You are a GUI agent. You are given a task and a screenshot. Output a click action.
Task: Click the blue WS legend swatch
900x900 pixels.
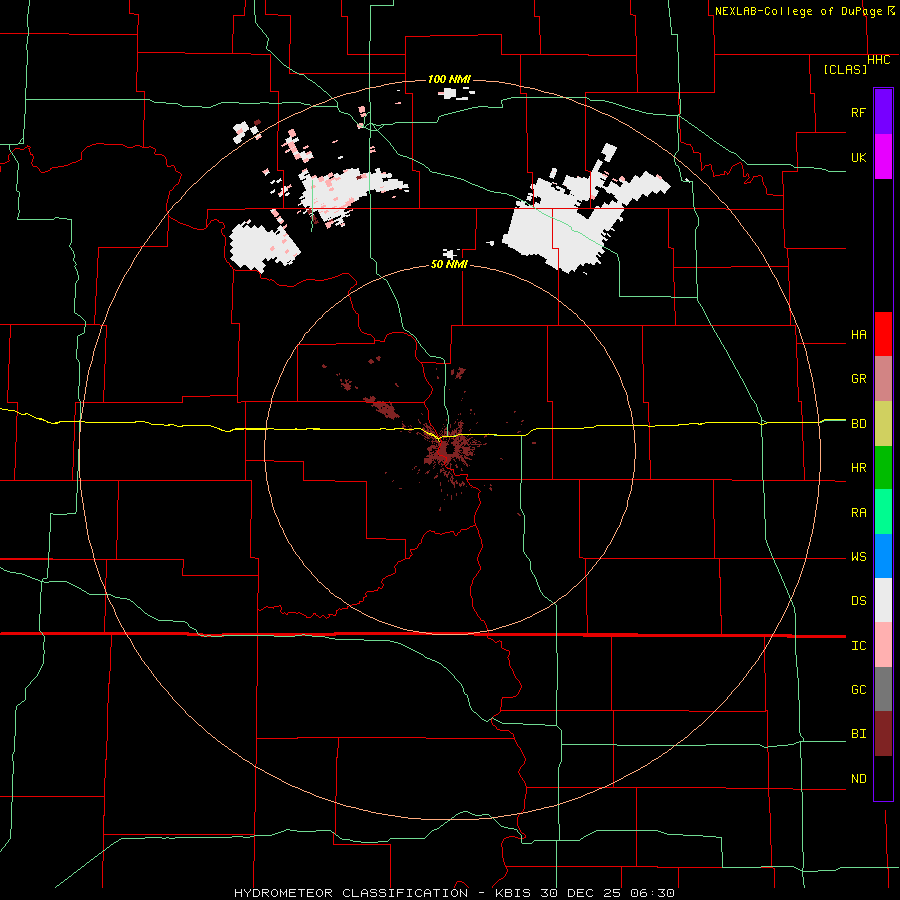point(883,556)
